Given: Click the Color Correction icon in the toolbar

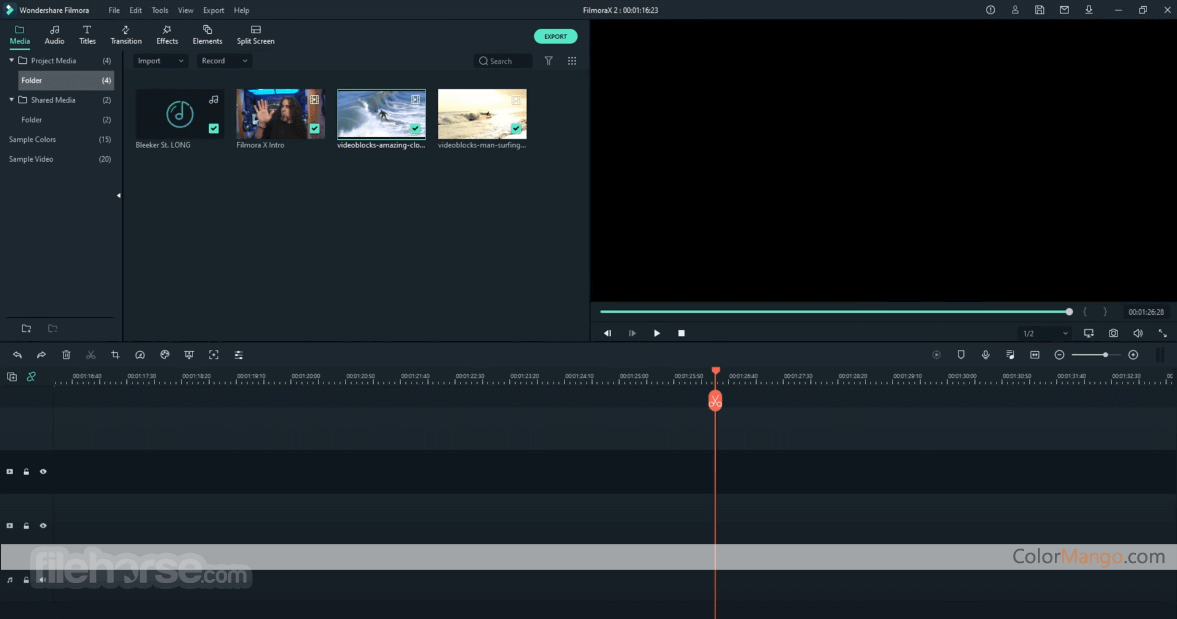Looking at the screenshot, I should [164, 355].
